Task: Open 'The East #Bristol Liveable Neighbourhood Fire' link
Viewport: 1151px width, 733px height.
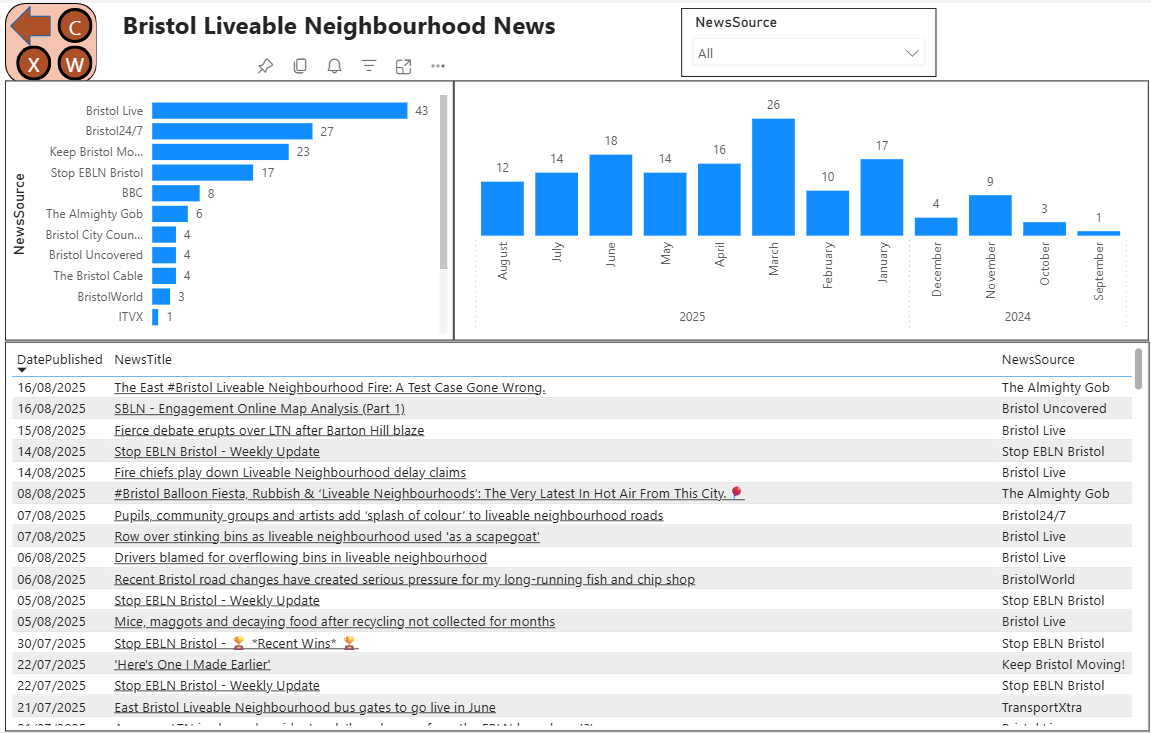Action: click(330, 387)
